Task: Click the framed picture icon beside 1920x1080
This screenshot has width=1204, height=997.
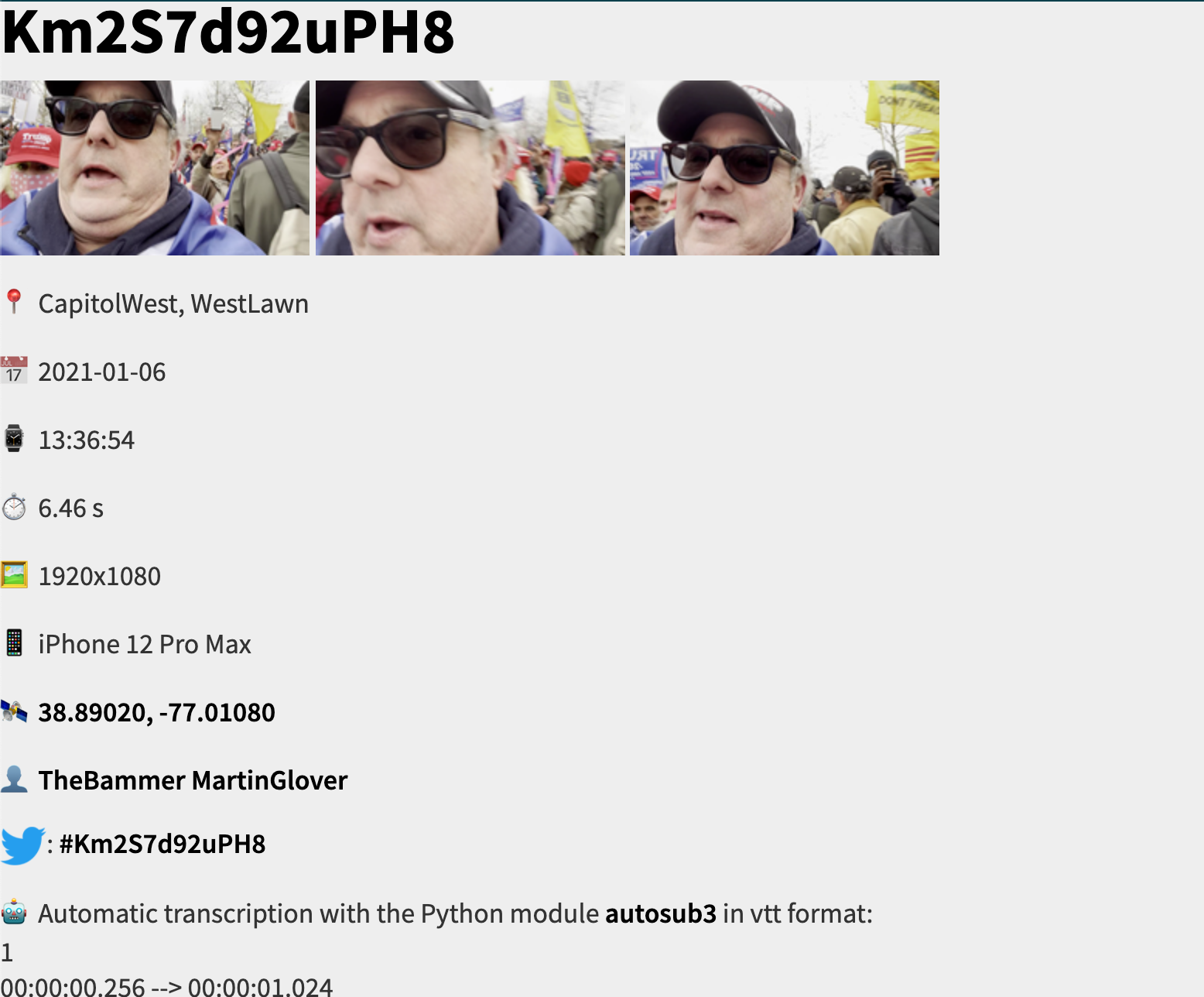Action: (x=14, y=575)
